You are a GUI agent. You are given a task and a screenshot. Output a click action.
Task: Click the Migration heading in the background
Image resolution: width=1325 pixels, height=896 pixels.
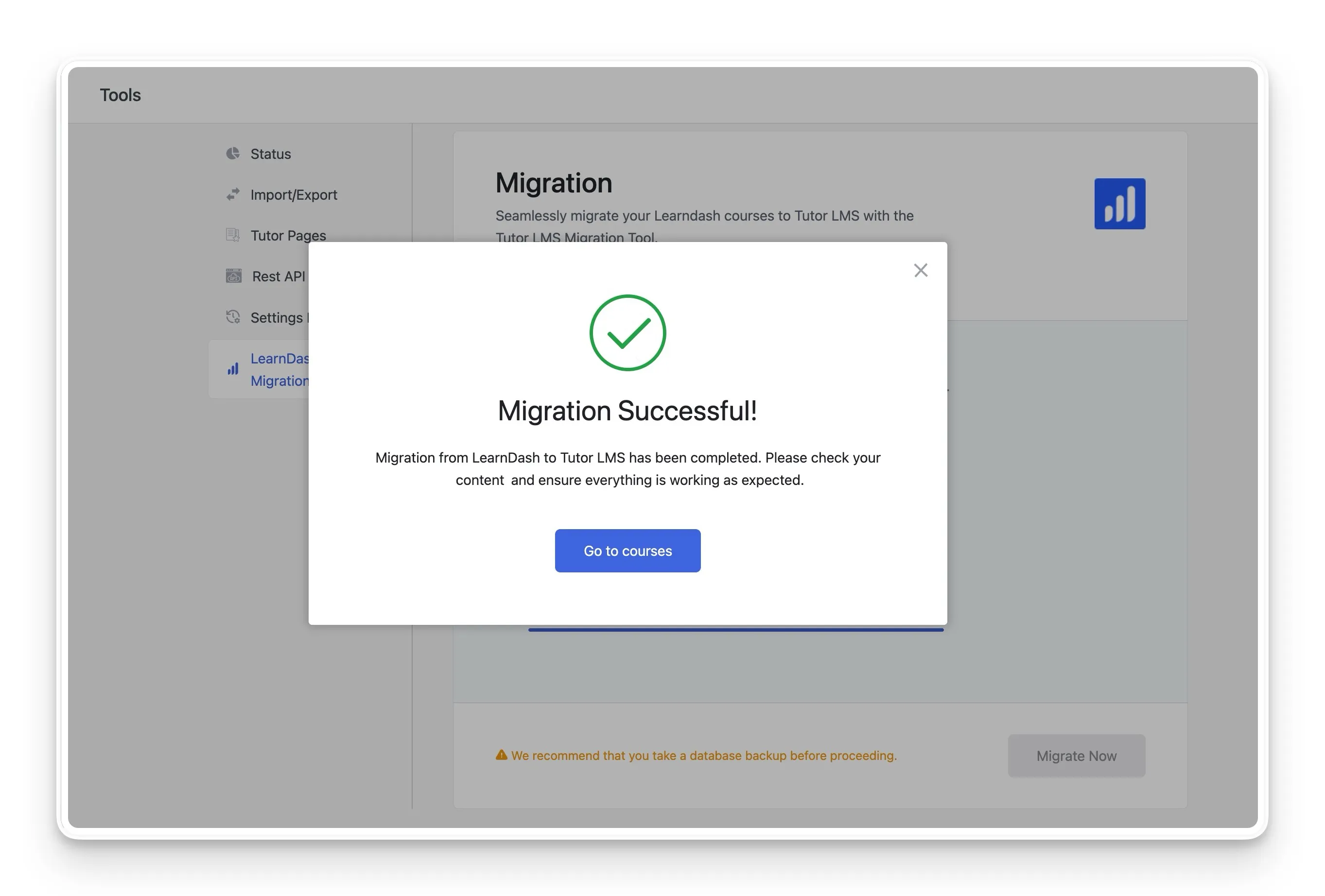[554, 183]
